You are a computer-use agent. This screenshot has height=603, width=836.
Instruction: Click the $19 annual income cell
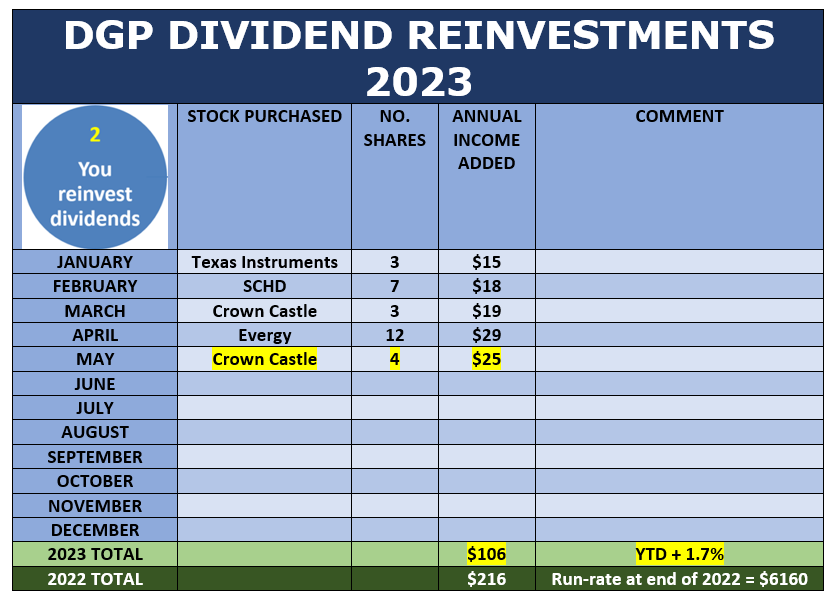pos(486,311)
